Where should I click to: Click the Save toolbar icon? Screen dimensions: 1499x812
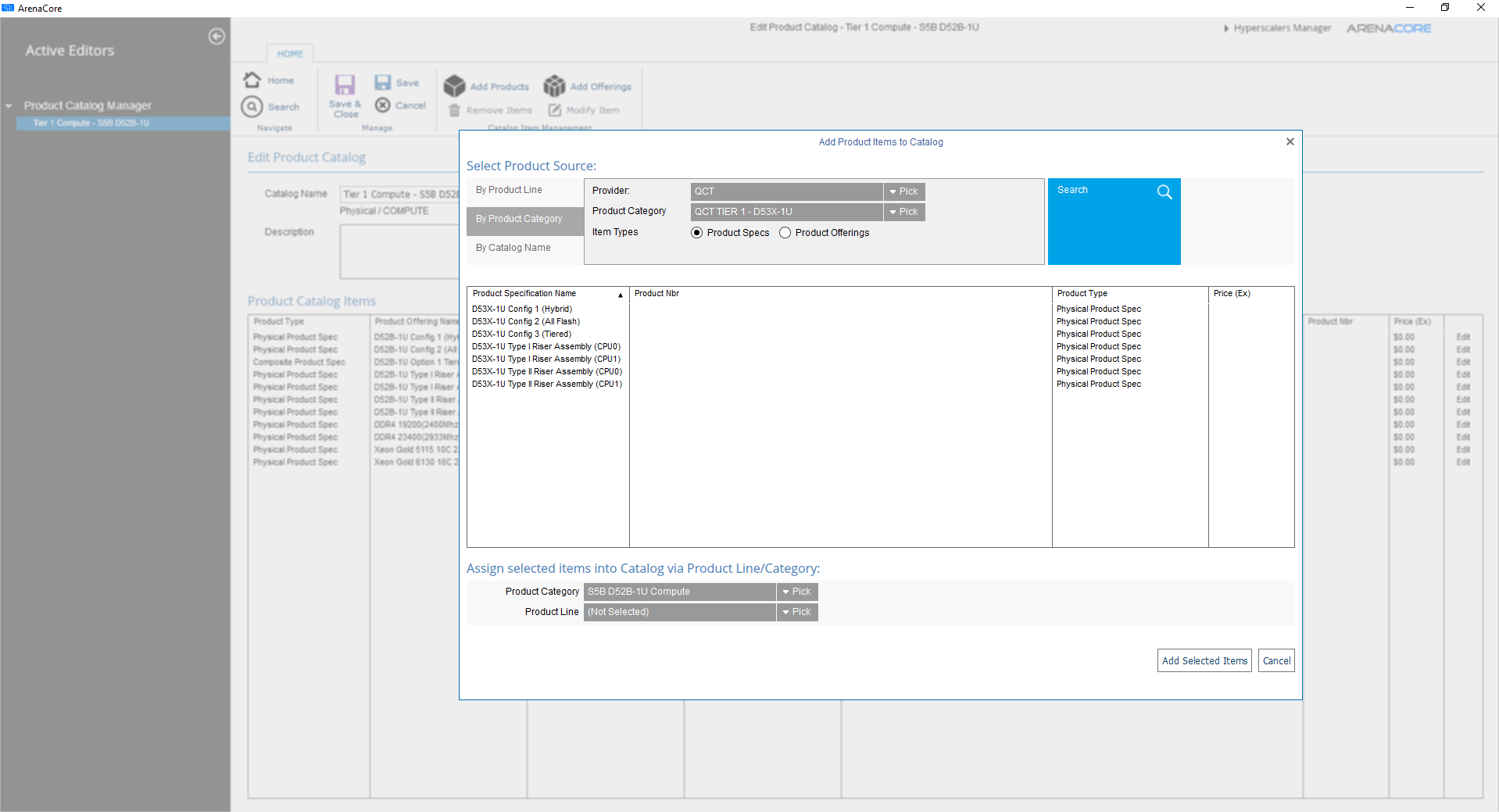[382, 82]
